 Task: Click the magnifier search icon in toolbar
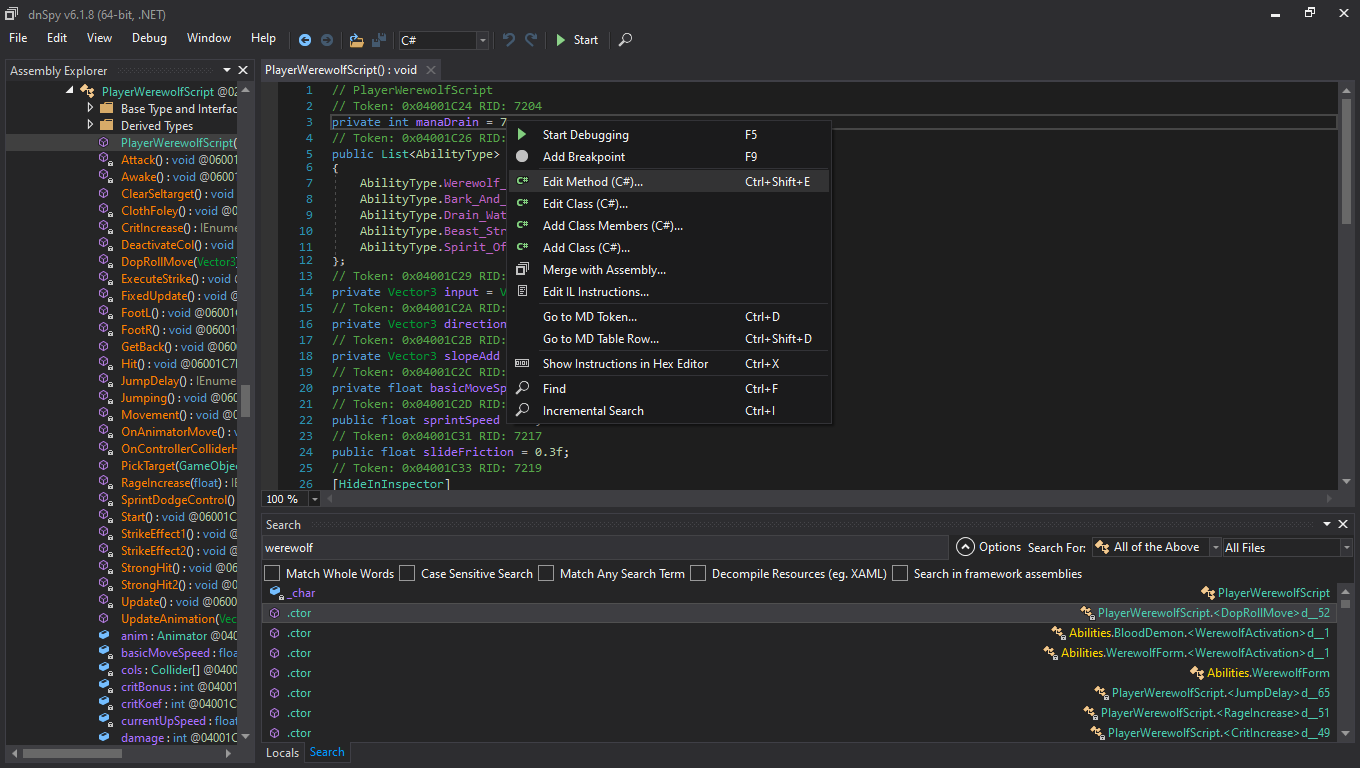(625, 40)
